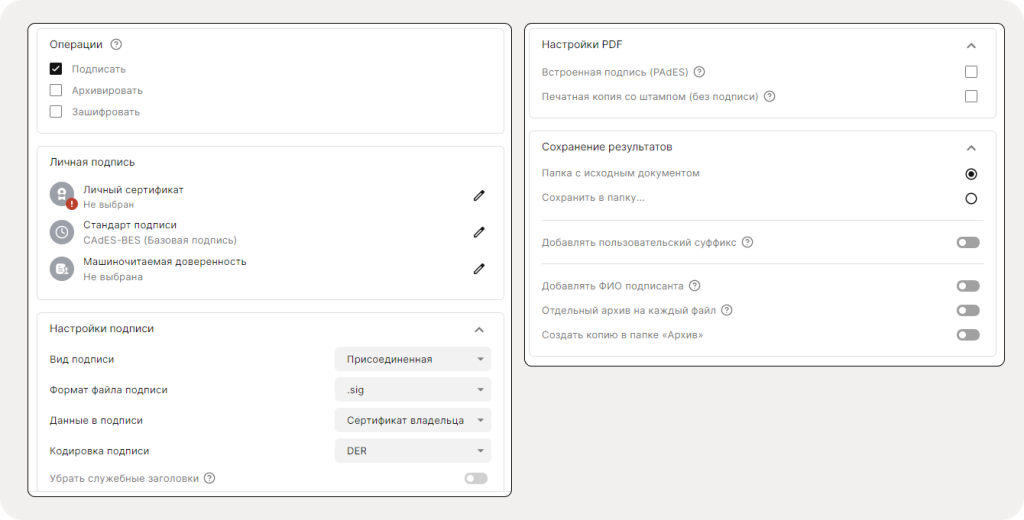
Task: Open the Вид подписи dropdown
Action: 413,359
